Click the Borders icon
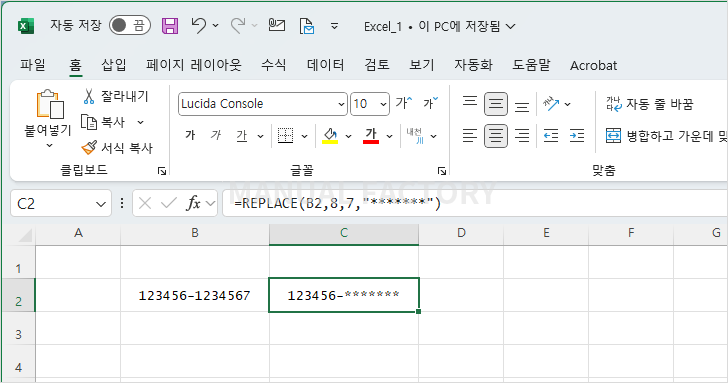The image size is (728, 383). 286,136
